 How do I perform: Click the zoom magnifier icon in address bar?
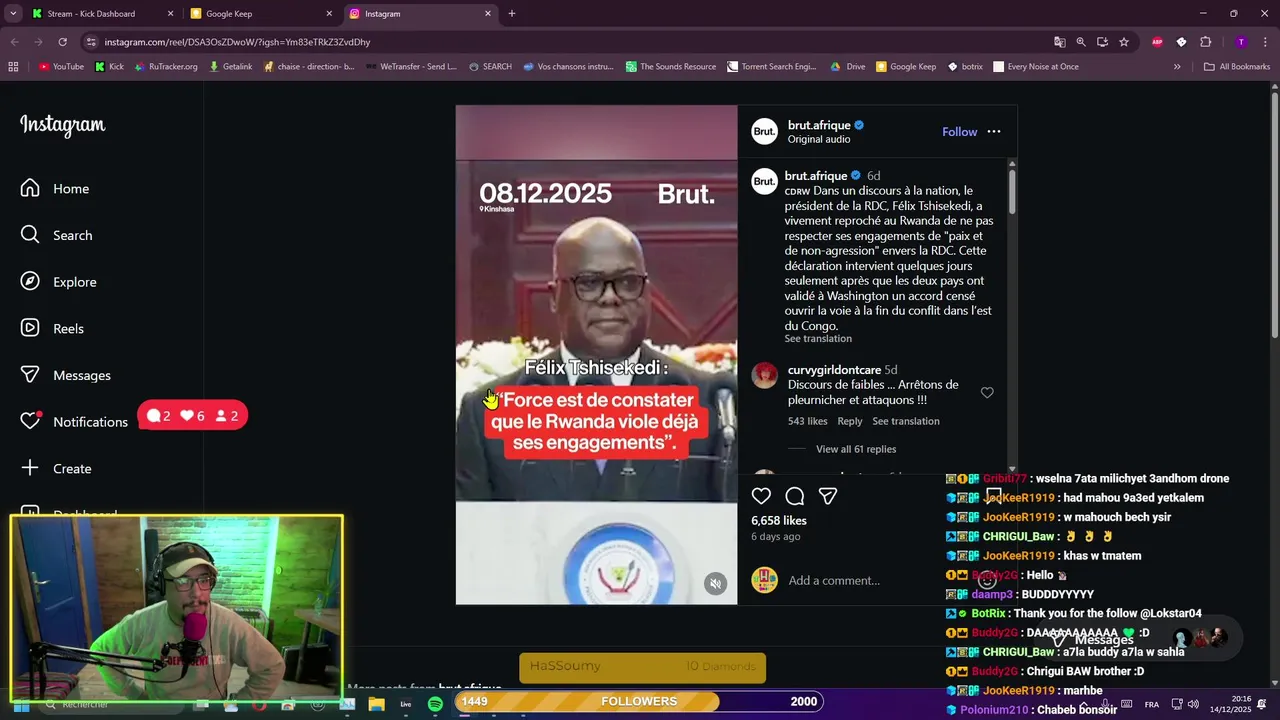tap(1081, 42)
